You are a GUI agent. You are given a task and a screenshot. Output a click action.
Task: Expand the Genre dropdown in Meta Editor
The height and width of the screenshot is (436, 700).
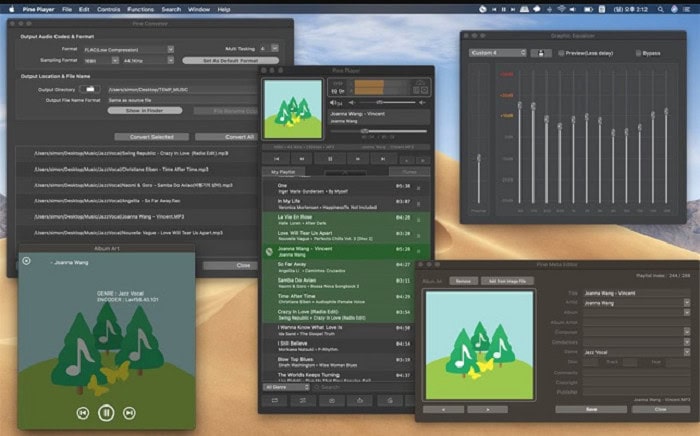[687, 352]
